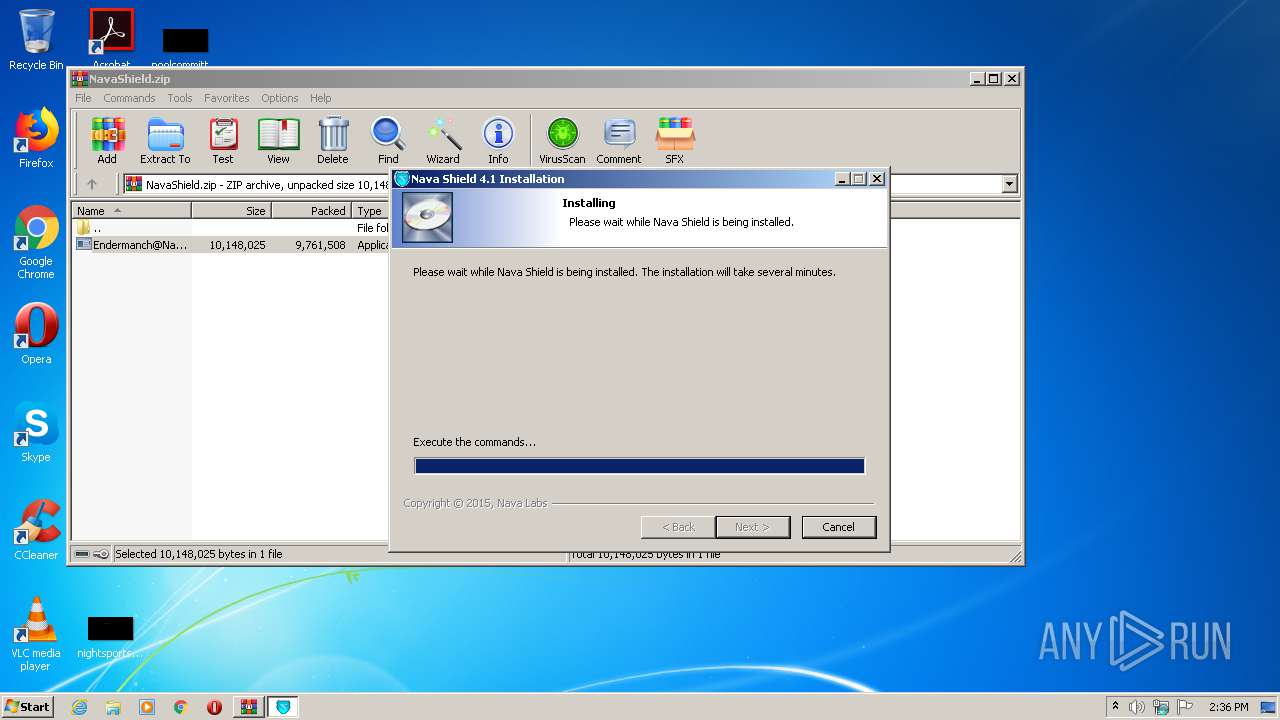The width and height of the screenshot is (1280, 720).
Task: Click the WinRAR window resize grip
Action: point(1015,556)
